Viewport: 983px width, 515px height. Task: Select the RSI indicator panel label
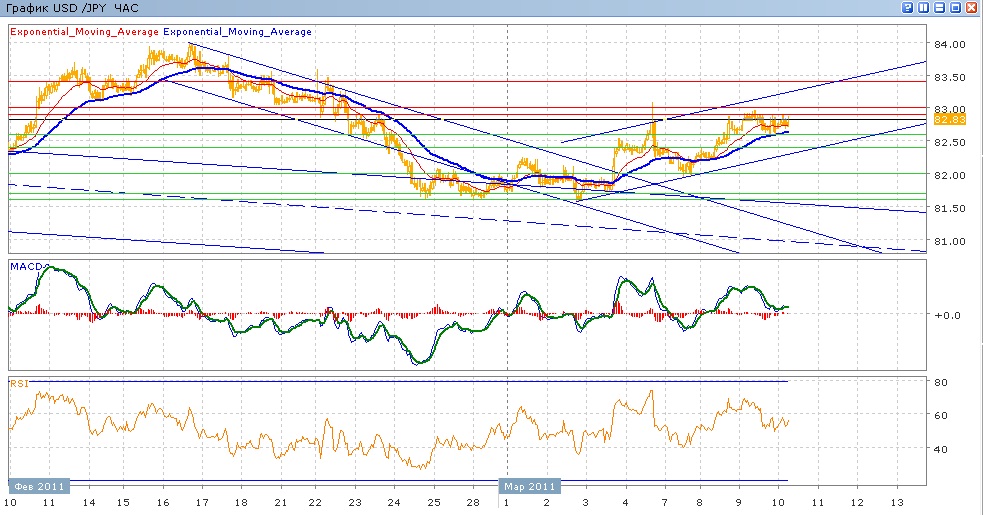[x=19, y=382]
